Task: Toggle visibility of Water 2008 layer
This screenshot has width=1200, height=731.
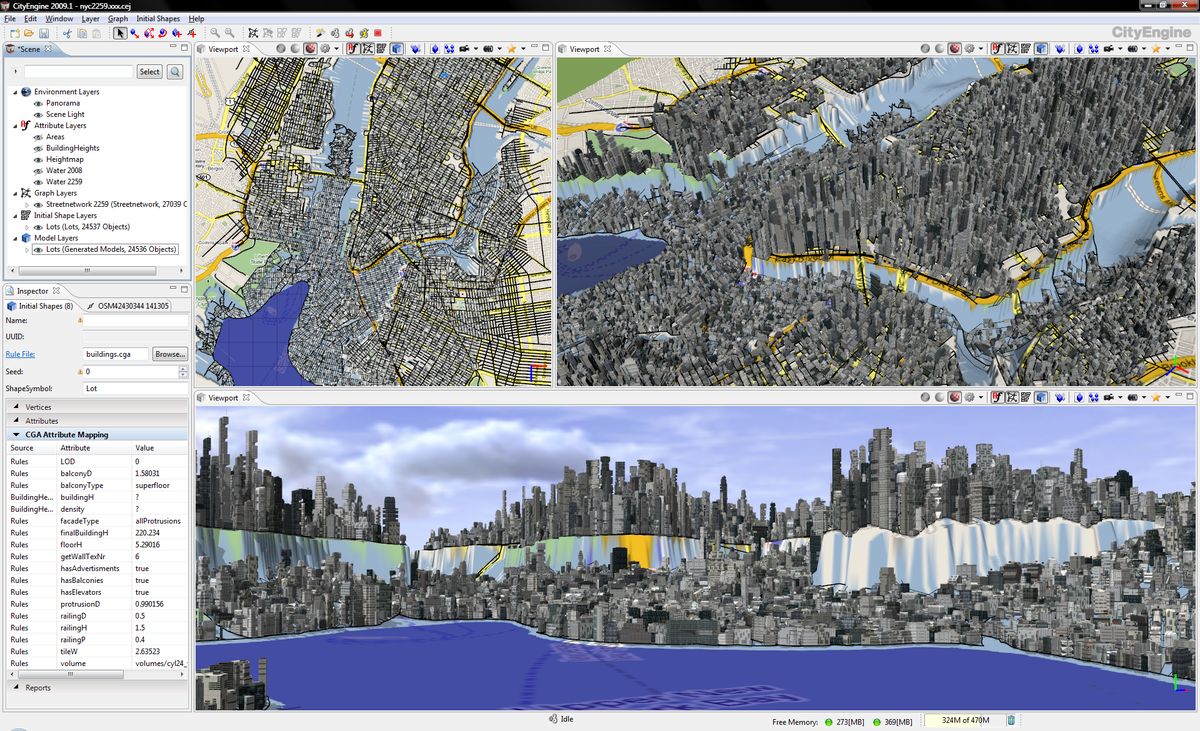Action: [x=38, y=170]
